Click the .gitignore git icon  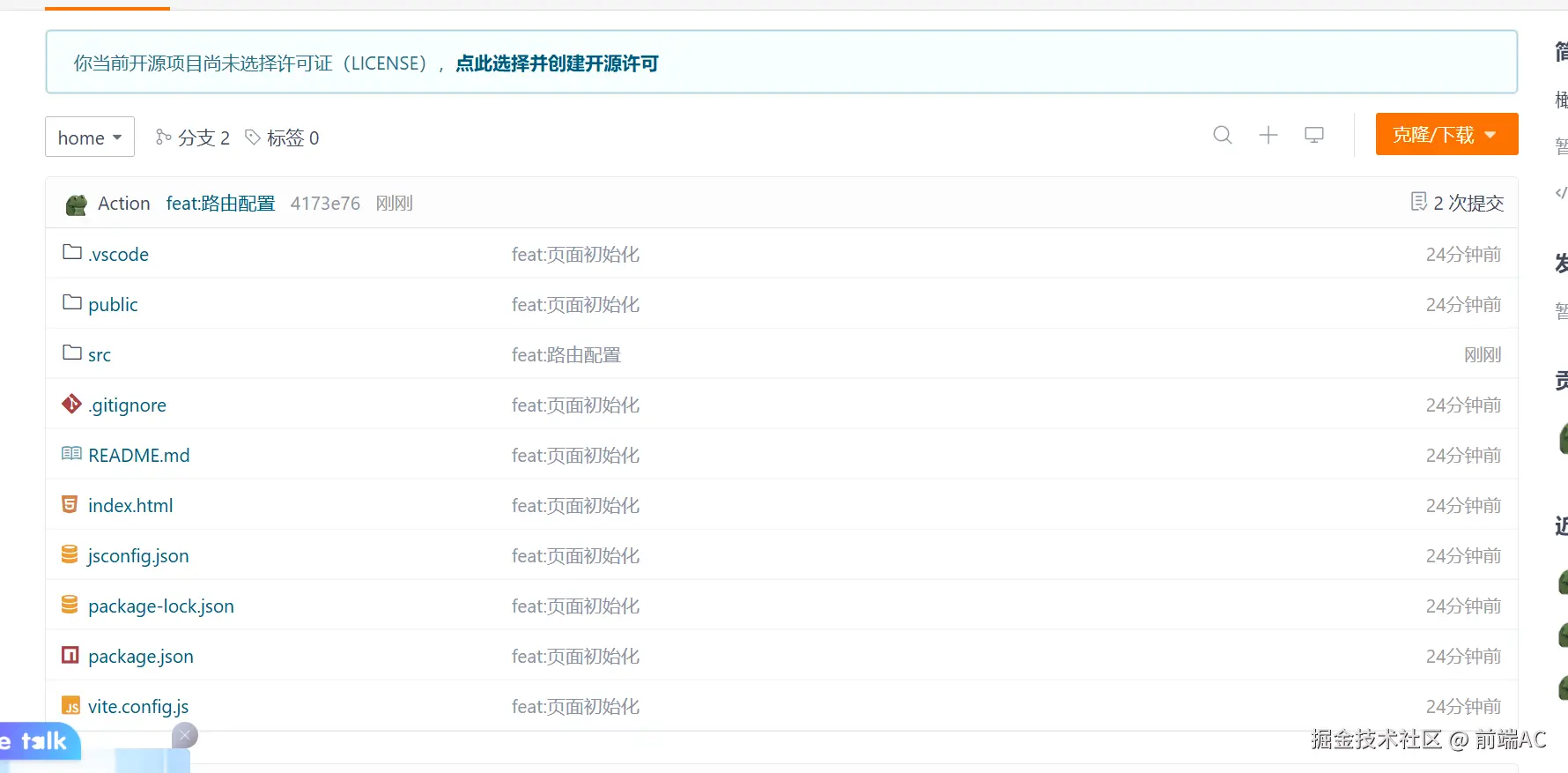(x=71, y=404)
